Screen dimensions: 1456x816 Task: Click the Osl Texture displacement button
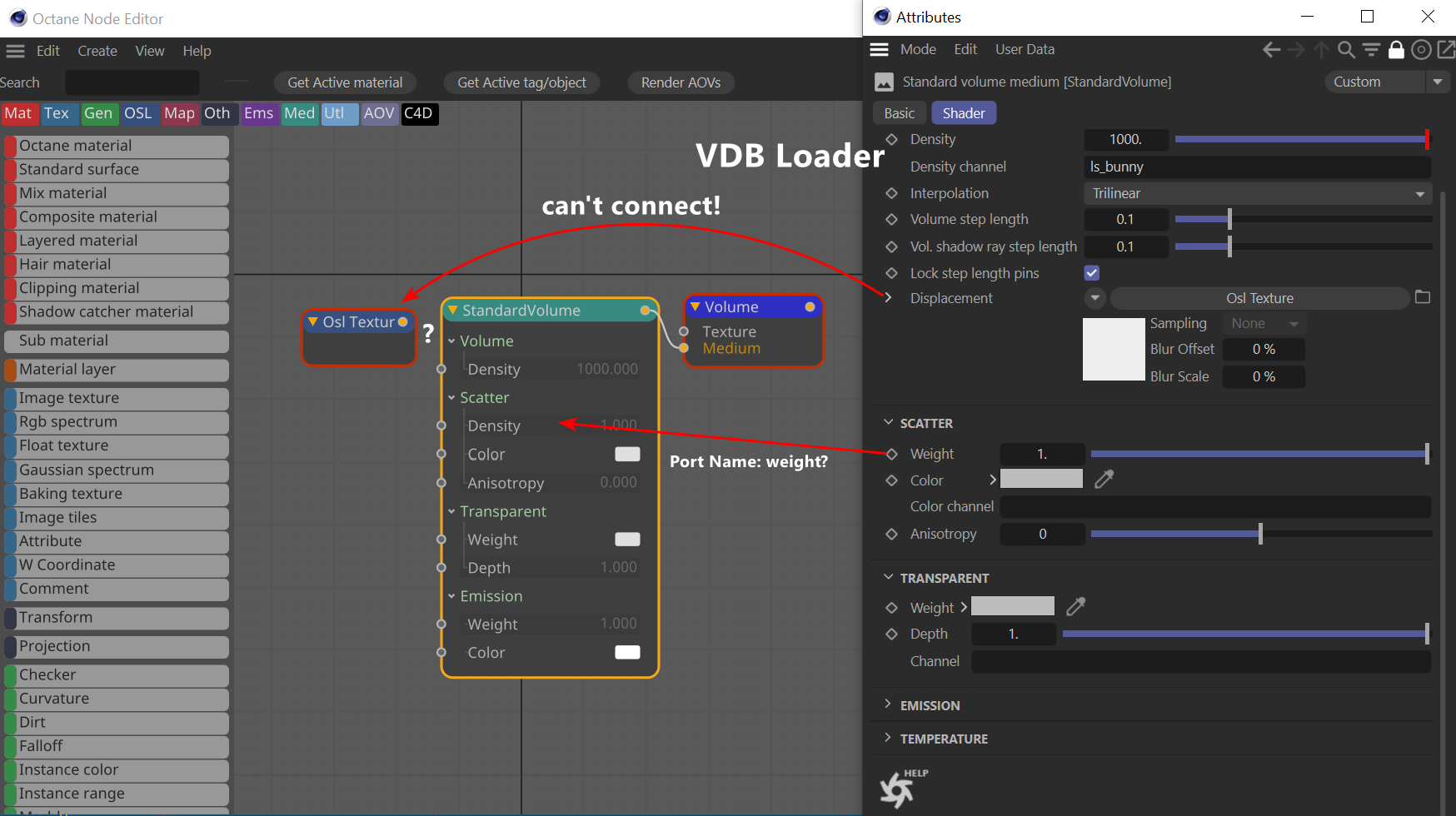pyautogui.click(x=1259, y=298)
